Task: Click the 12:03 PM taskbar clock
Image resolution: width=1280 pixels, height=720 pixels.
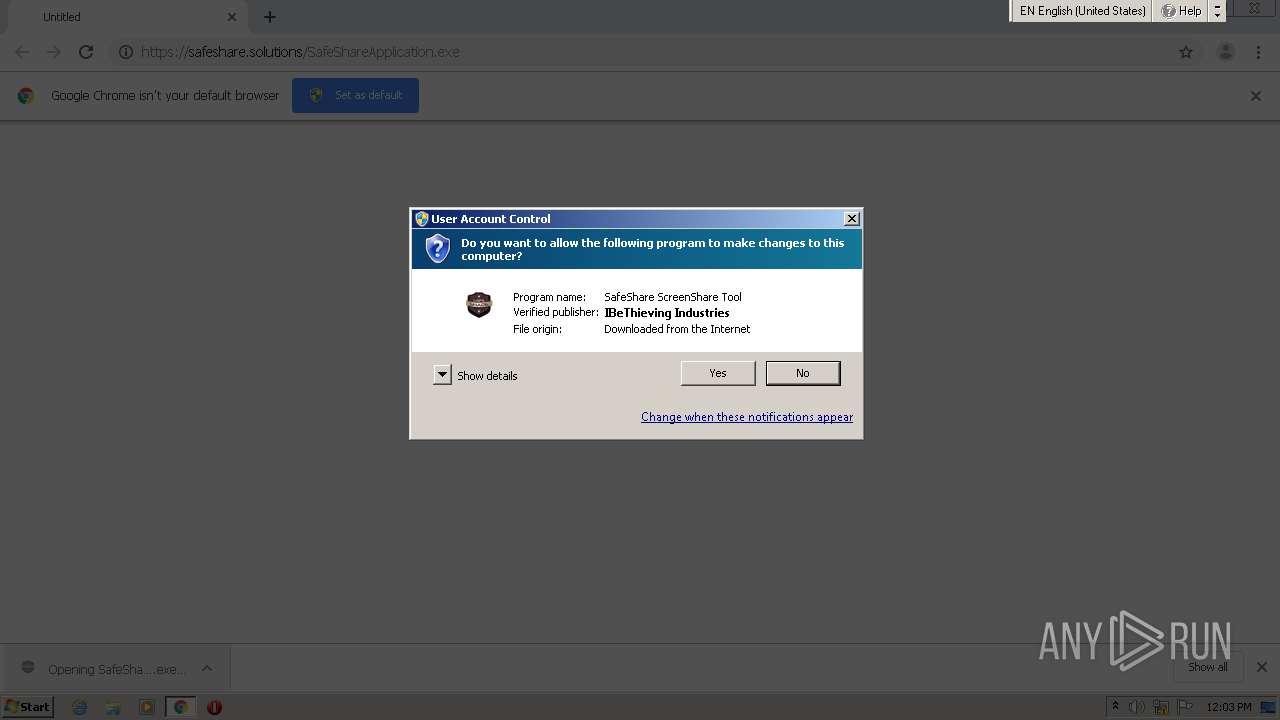Action: 1229,707
